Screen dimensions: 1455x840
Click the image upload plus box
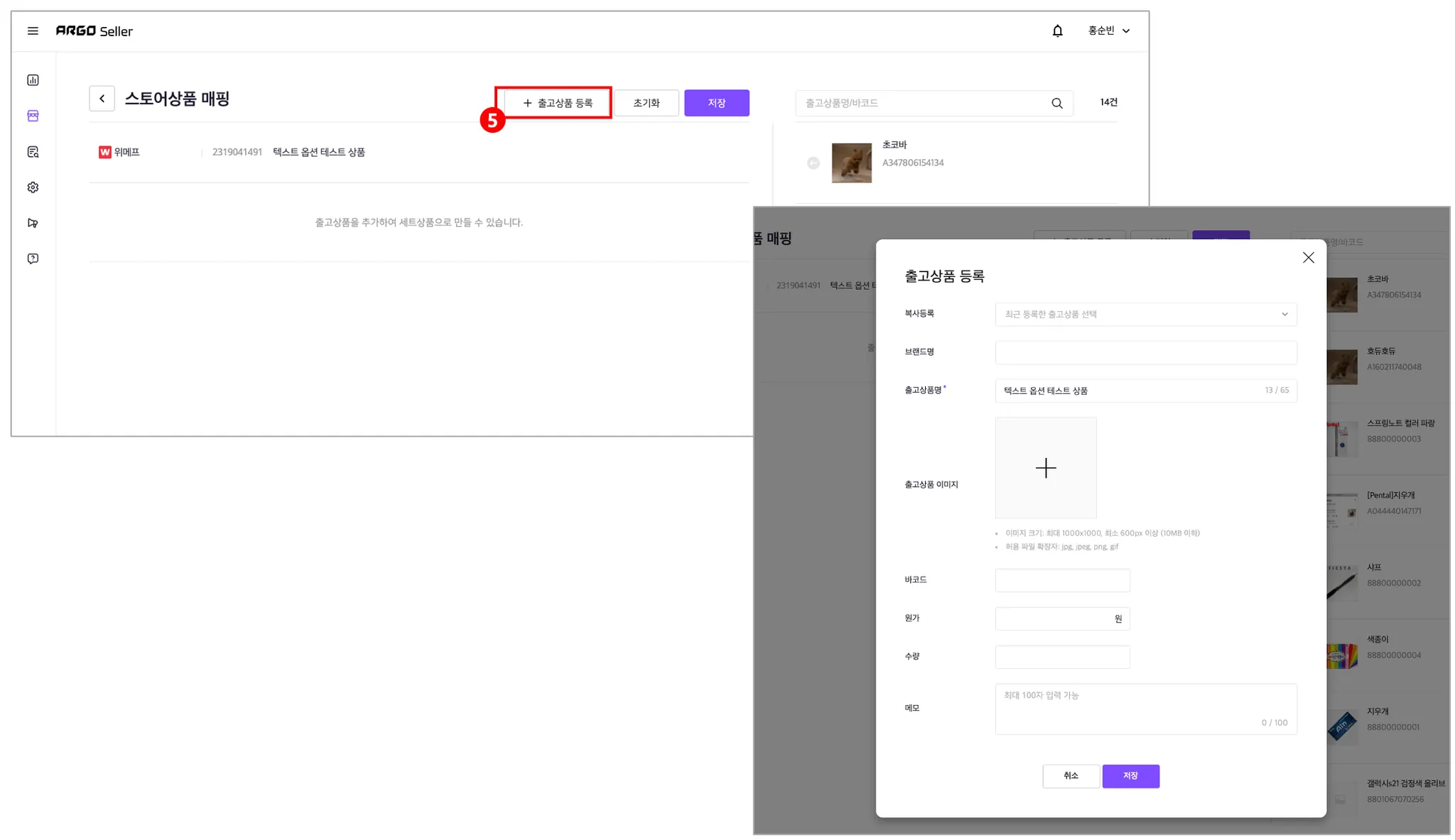[1045, 468]
